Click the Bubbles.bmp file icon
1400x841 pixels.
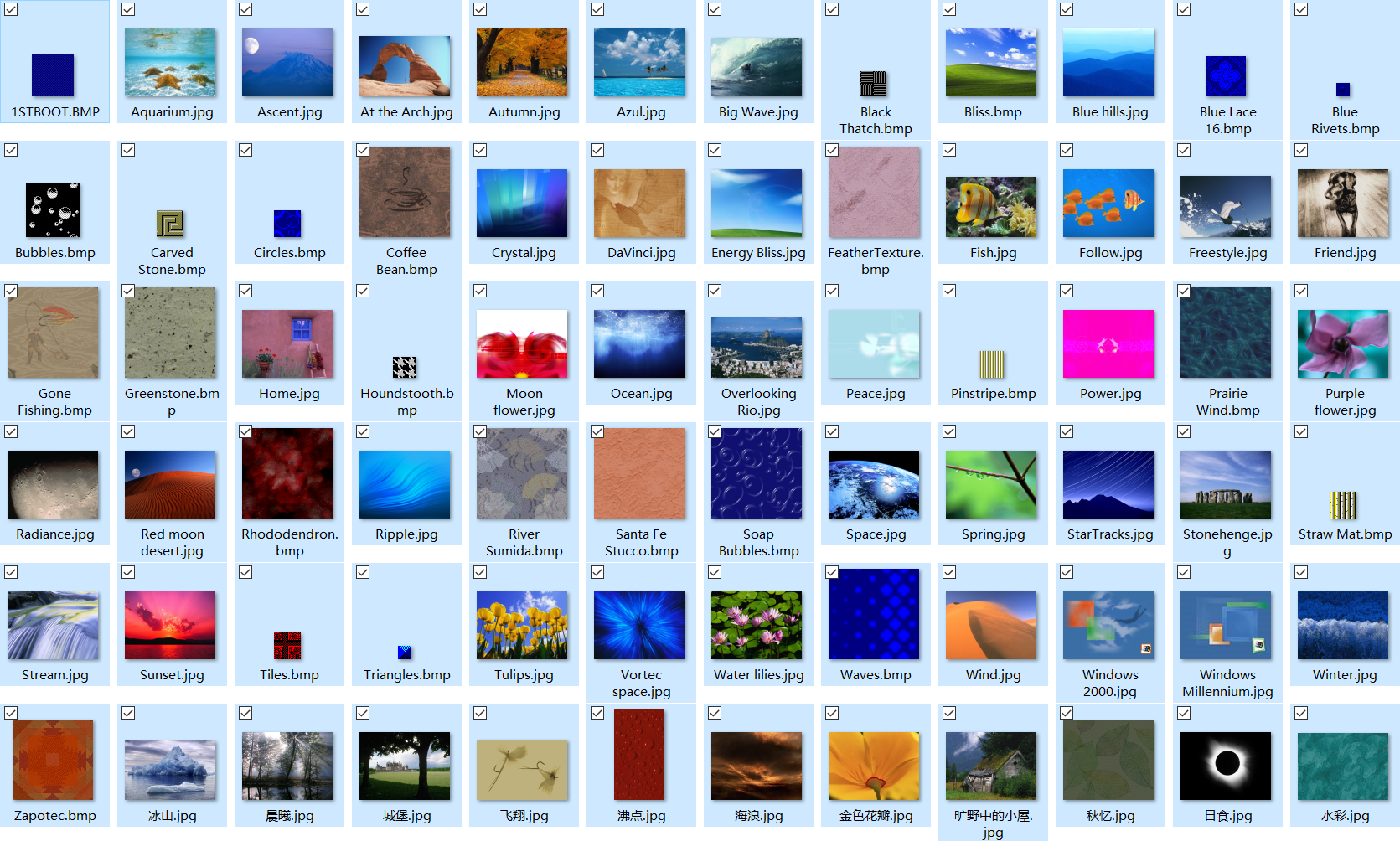coord(53,210)
